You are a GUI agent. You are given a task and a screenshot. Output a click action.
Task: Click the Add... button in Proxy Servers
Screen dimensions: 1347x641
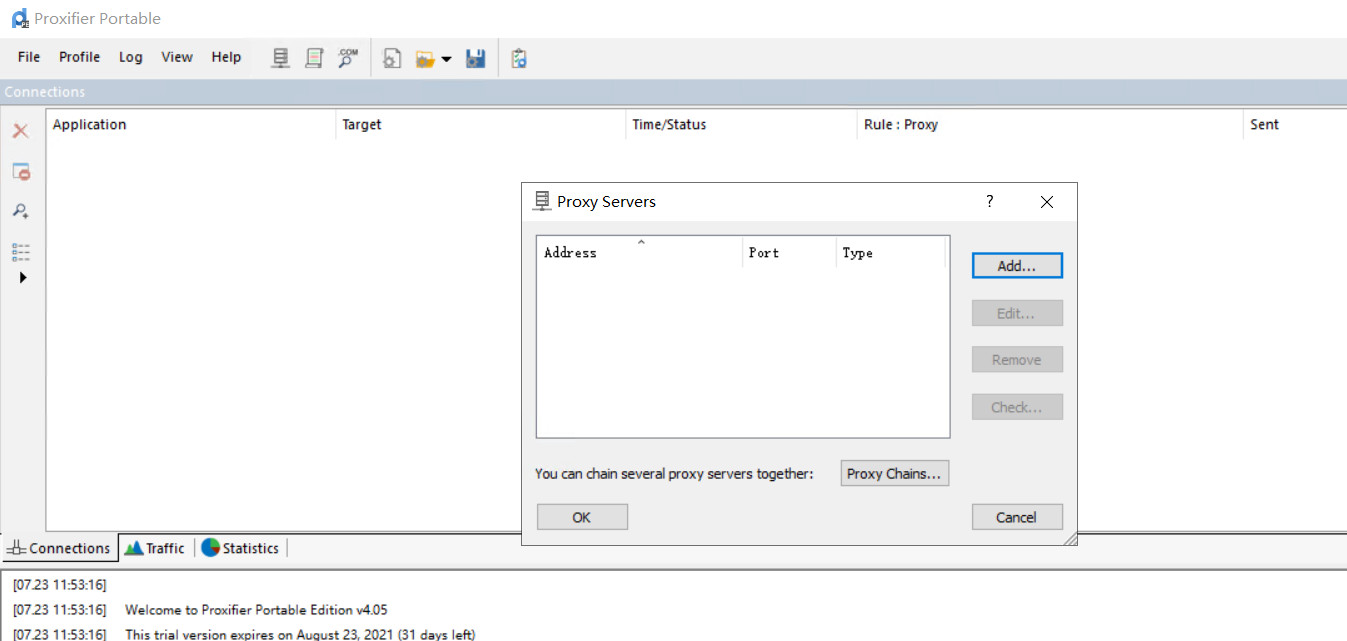tap(1016, 266)
